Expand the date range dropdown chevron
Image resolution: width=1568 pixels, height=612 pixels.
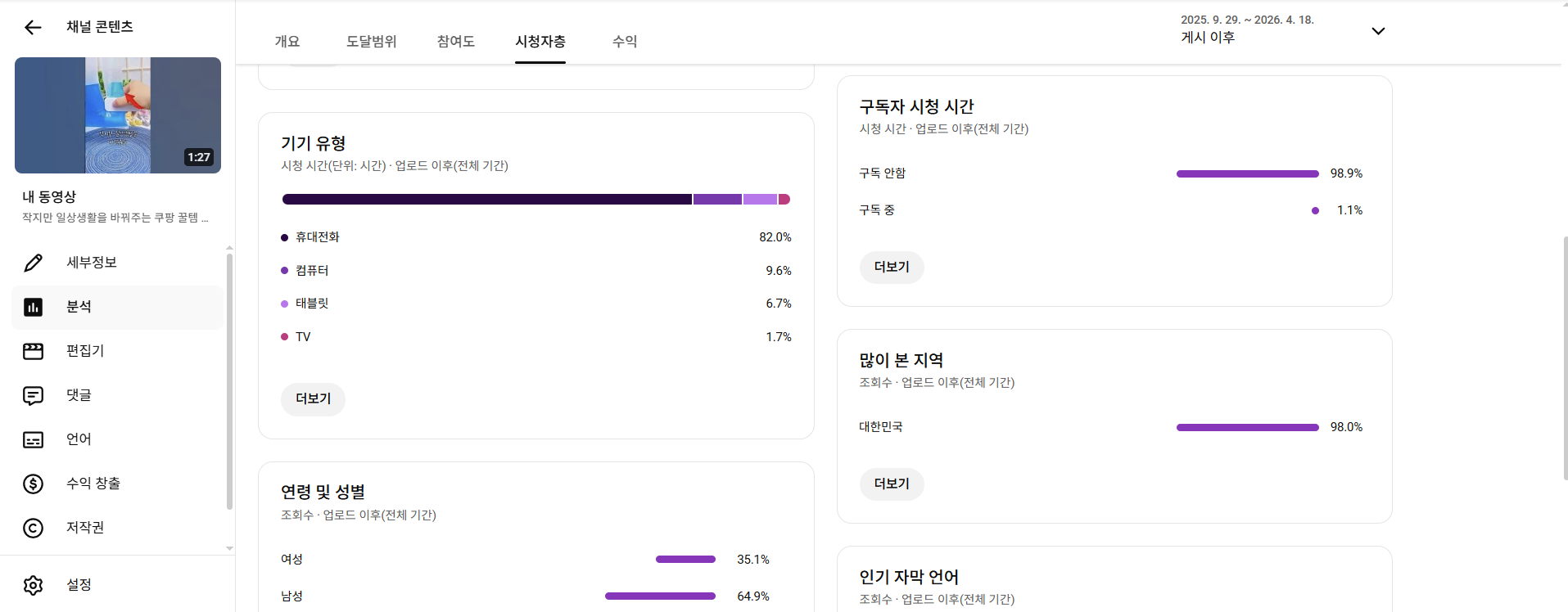pos(1378,31)
